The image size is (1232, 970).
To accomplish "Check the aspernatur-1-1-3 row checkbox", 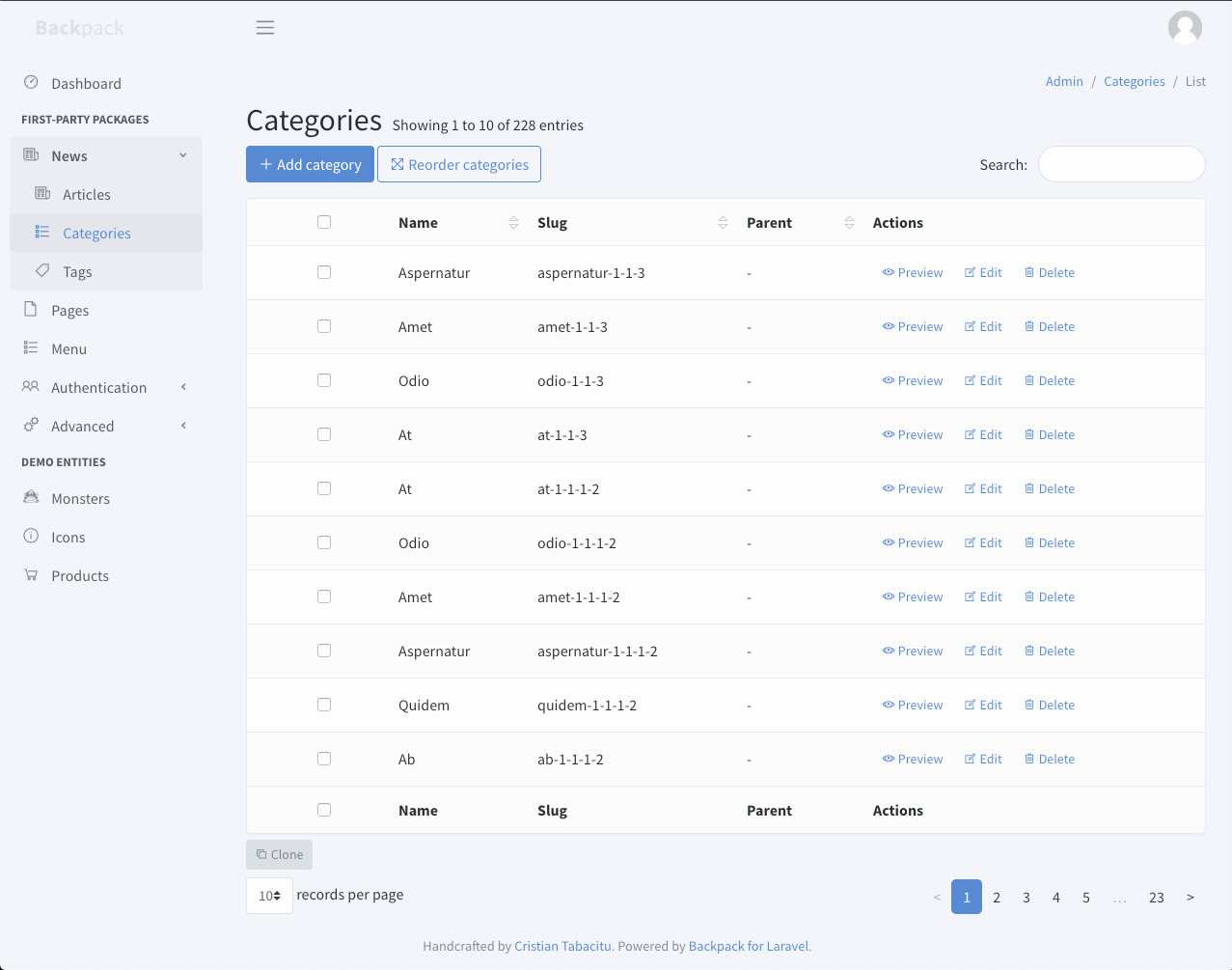I will (x=324, y=272).
